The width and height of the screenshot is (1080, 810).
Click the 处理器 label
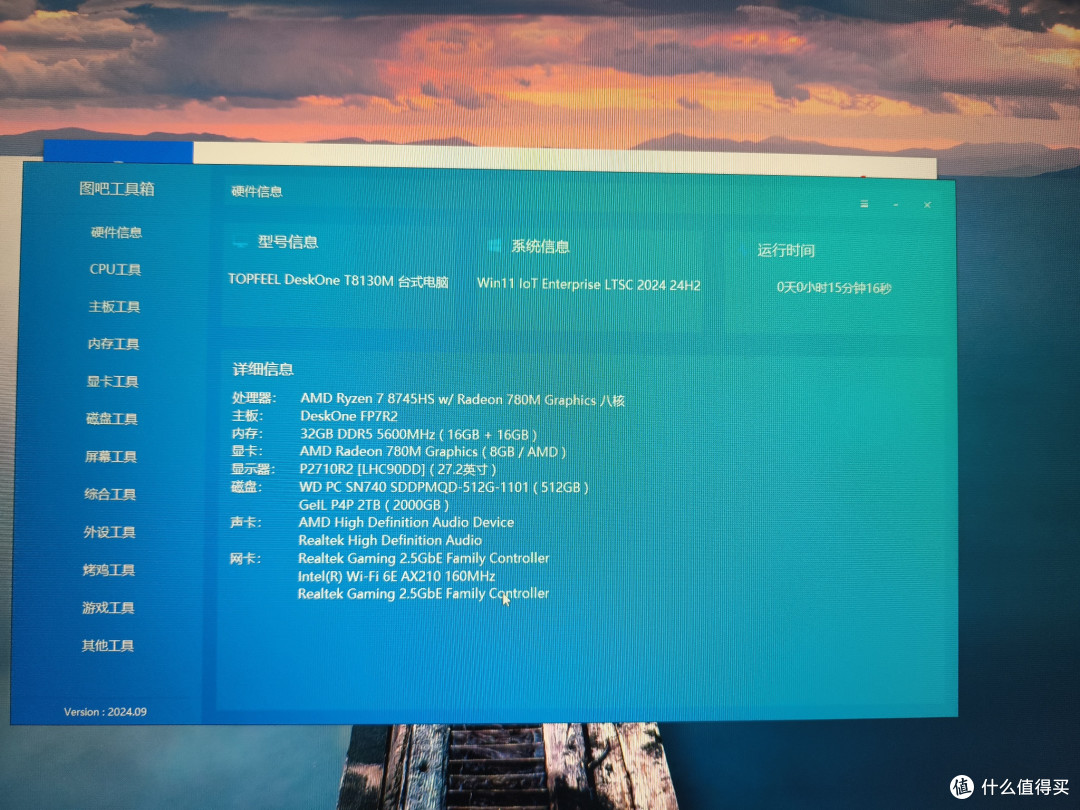253,397
